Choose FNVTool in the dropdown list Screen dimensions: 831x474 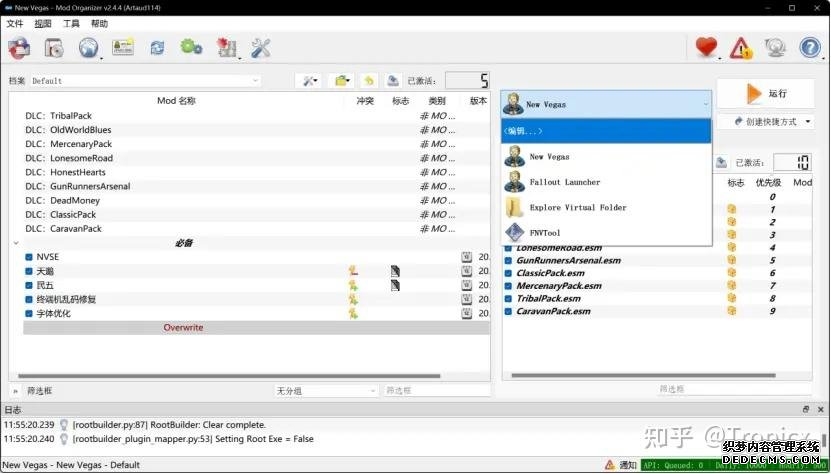point(545,233)
